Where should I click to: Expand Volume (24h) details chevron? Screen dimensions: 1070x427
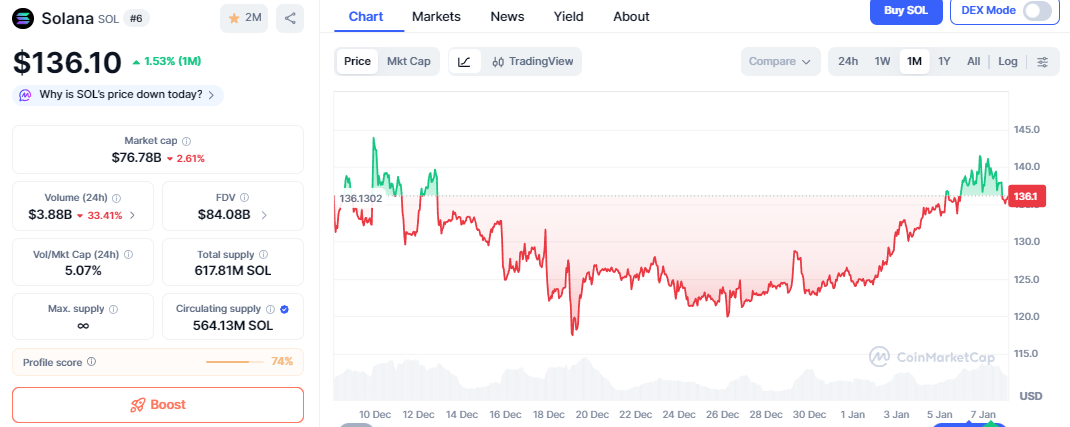click(133, 215)
